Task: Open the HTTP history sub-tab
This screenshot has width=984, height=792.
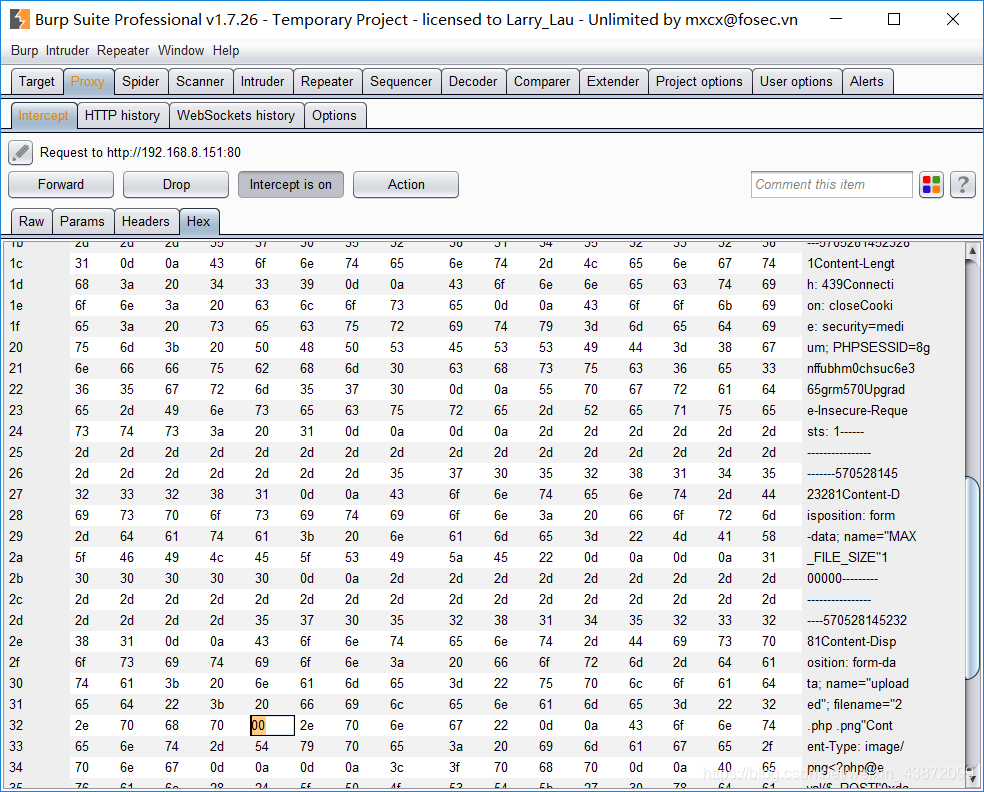Action: (x=122, y=115)
